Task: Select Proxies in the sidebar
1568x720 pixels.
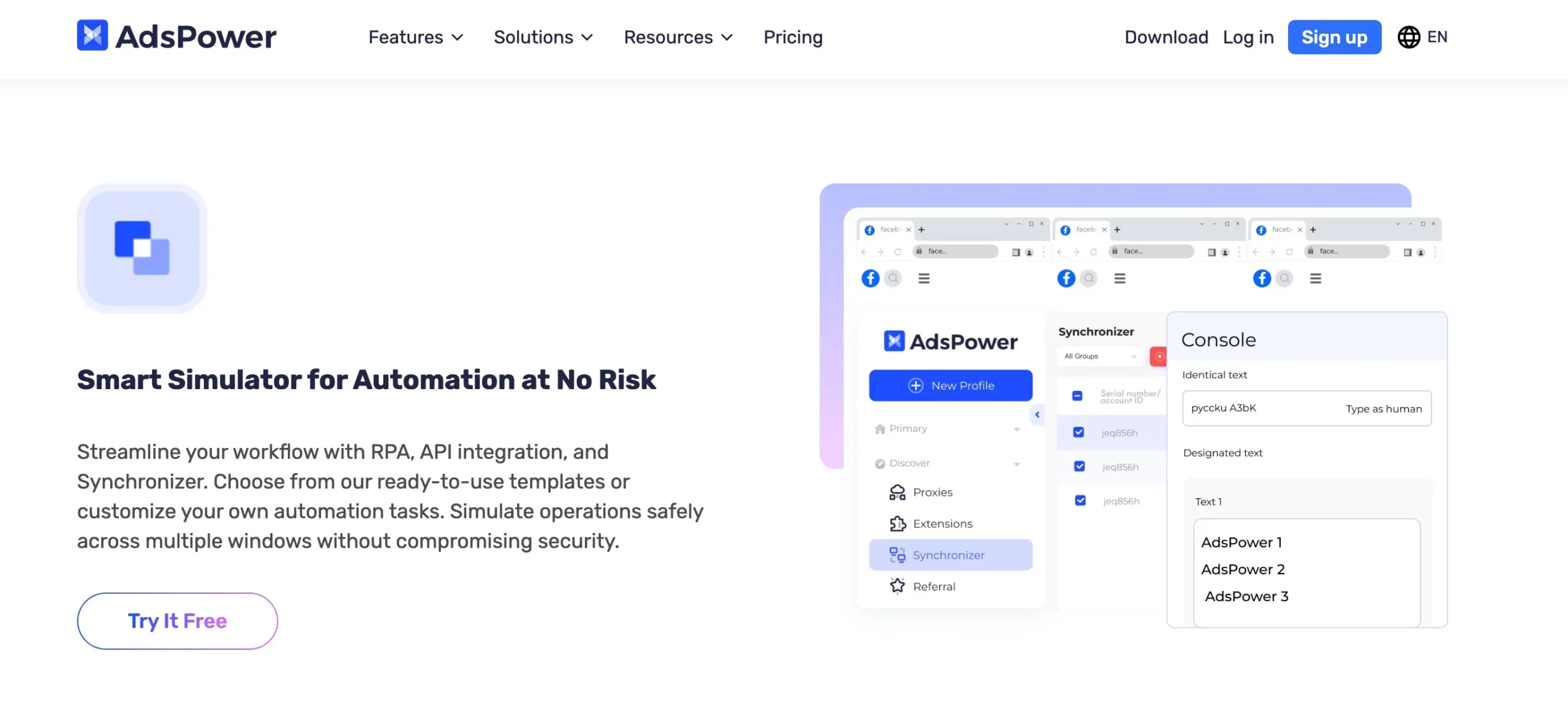Action: [921, 492]
